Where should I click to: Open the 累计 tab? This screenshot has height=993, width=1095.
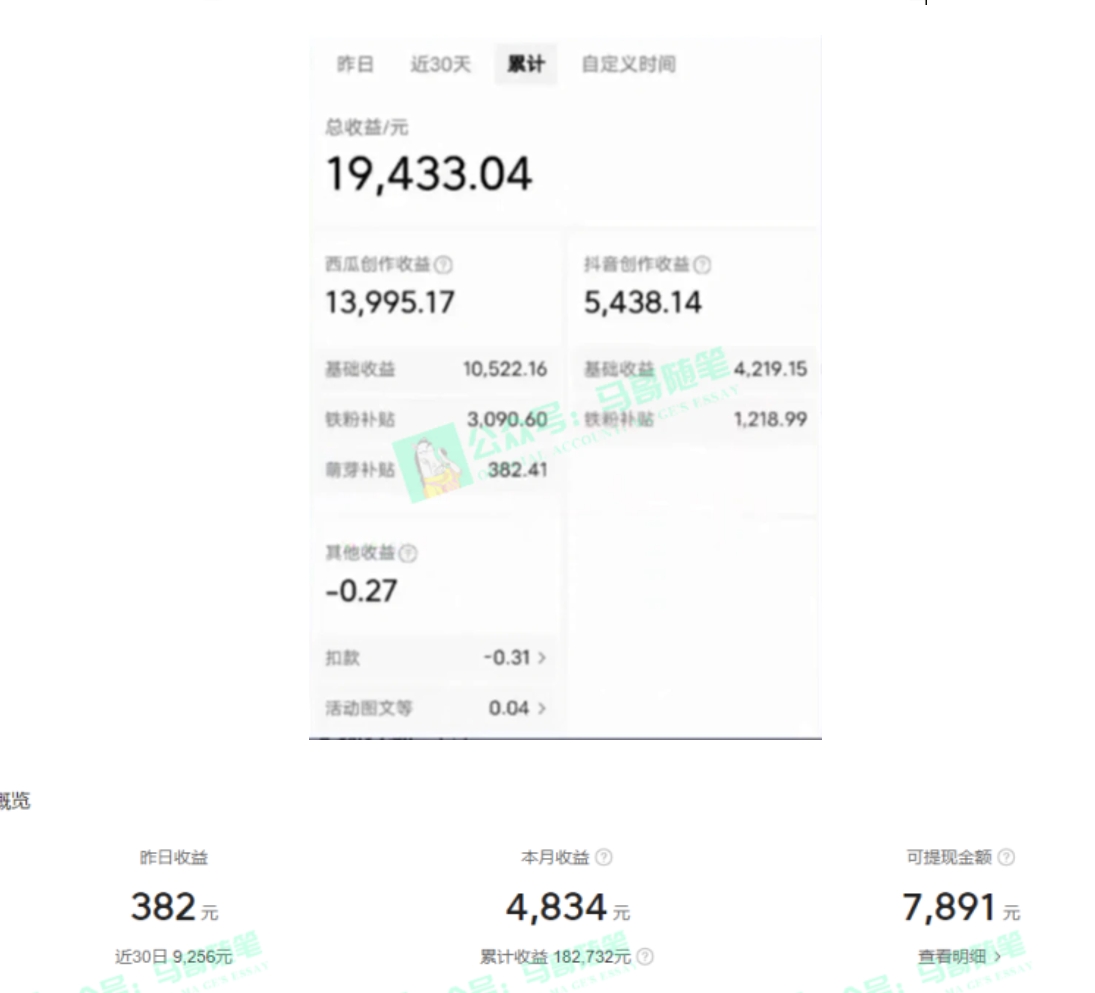coord(525,64)
